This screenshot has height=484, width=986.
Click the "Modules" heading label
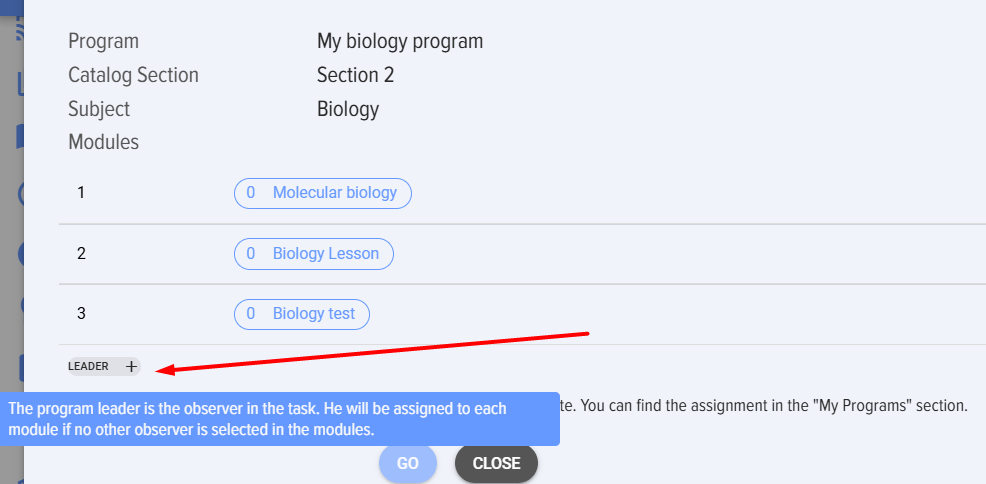103,142
